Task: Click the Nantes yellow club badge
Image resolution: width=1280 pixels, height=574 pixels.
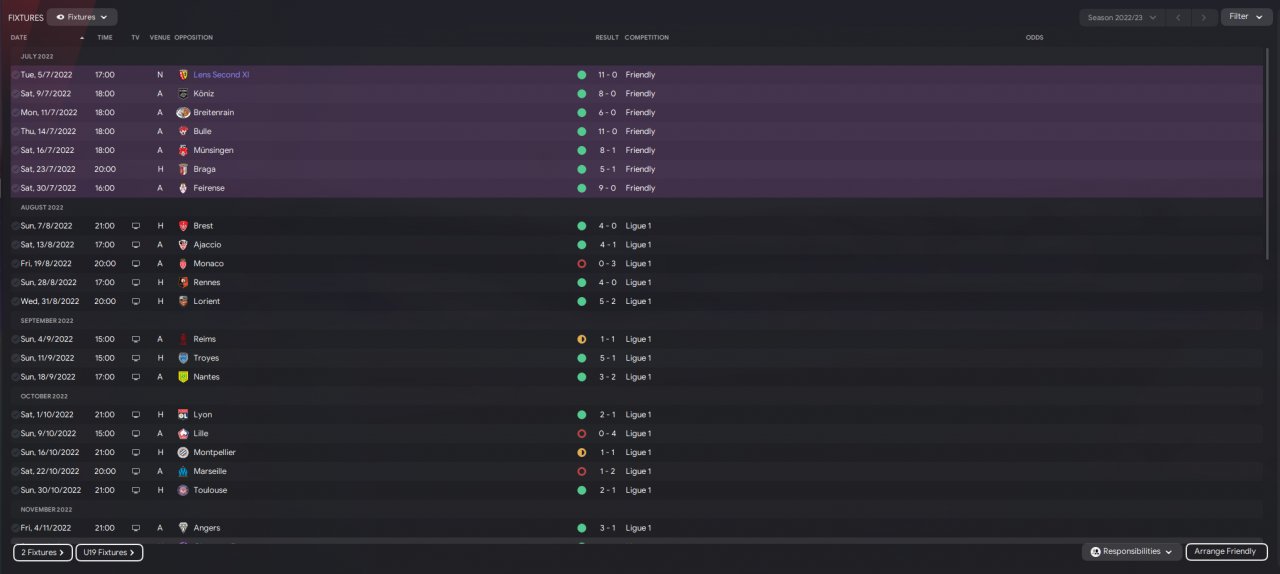Action: pos(183,378)
